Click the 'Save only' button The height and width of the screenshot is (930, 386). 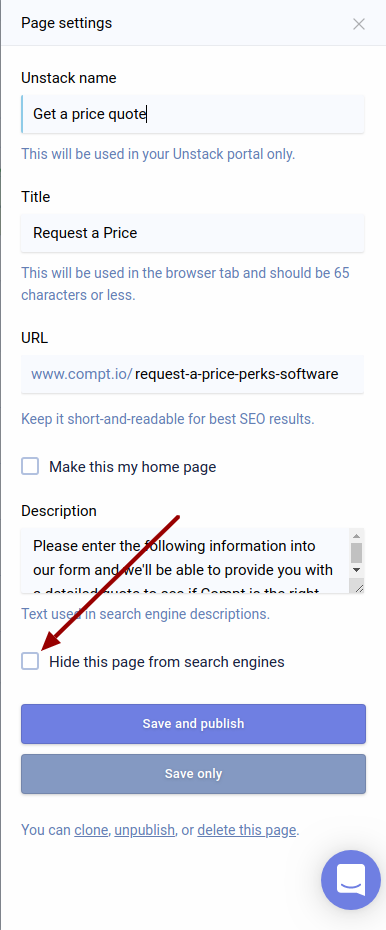[193, 773]
